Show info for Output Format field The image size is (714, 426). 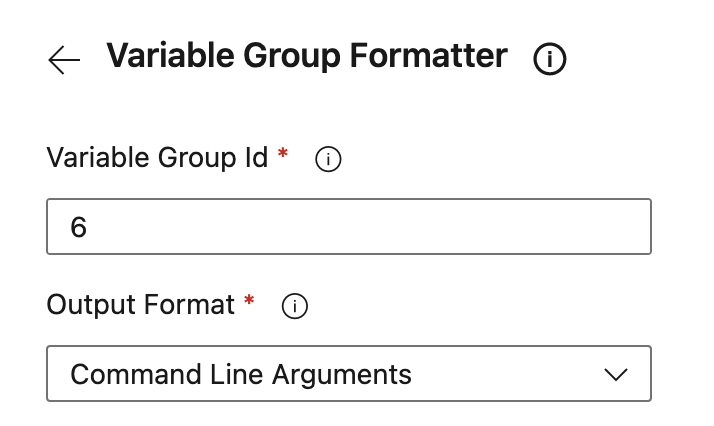click(x=294, y=307)
